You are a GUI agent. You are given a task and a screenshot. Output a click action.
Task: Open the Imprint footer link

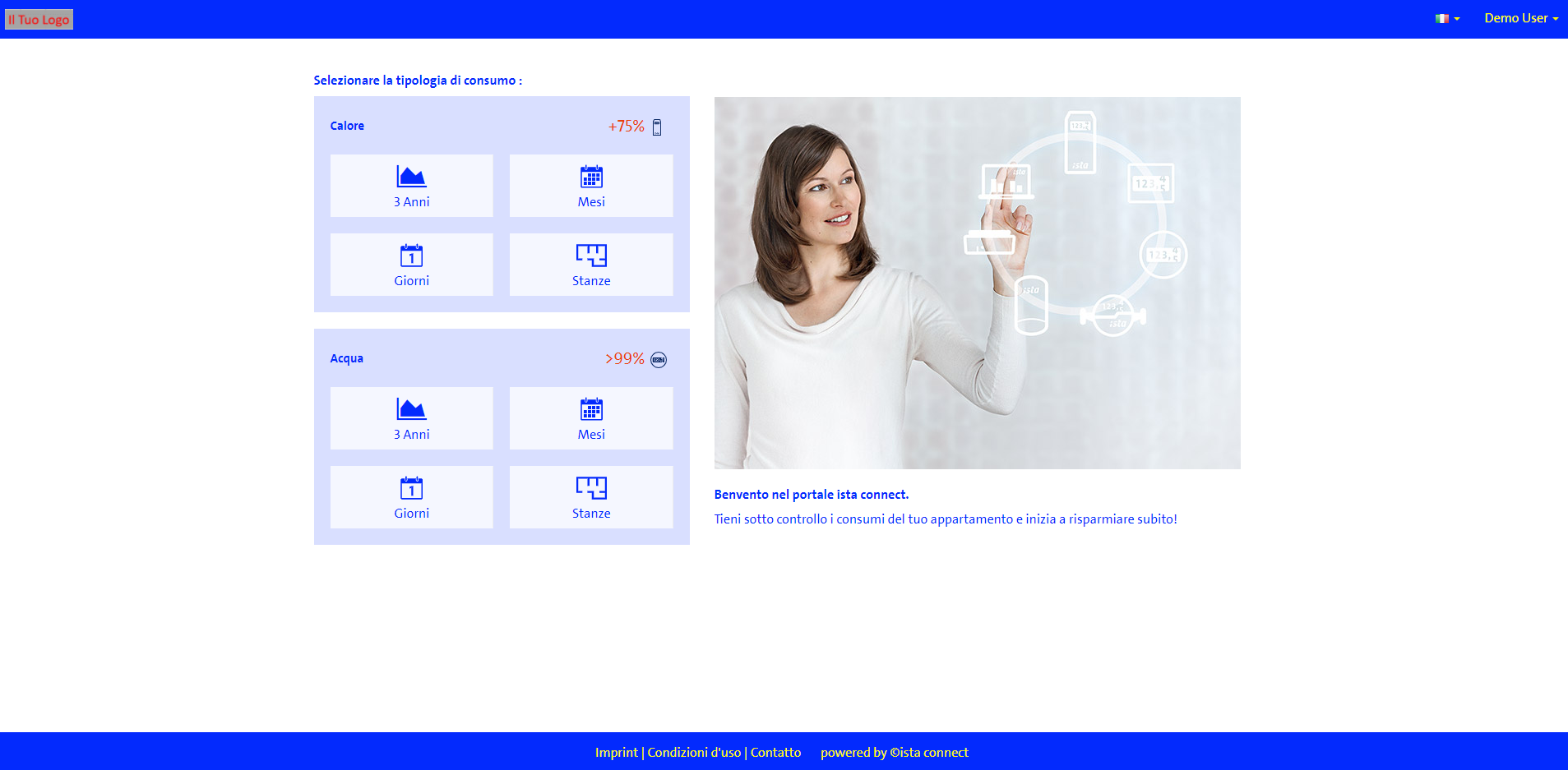pos(616,752)
